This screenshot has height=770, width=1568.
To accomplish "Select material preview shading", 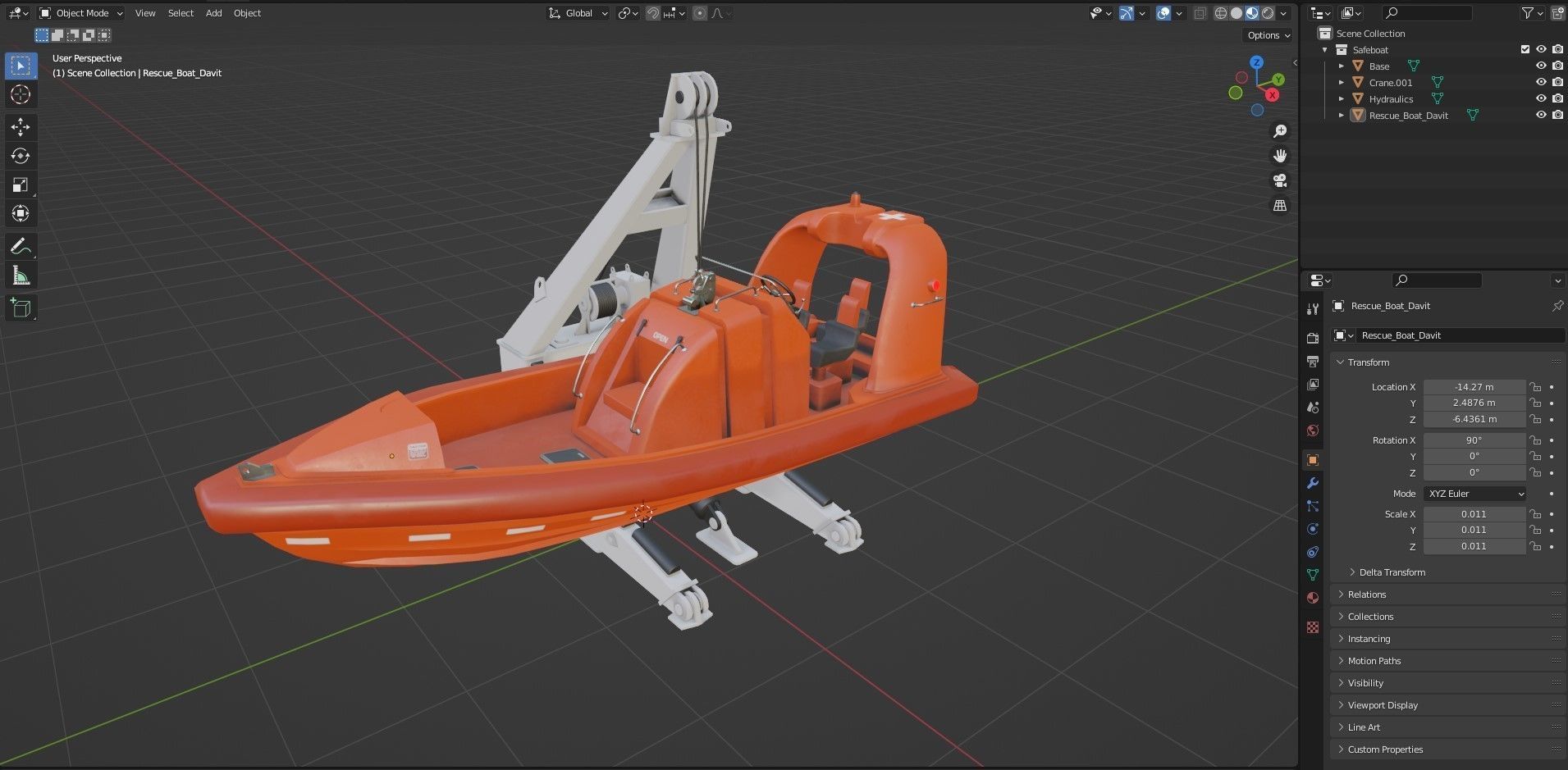I will [1251, 13].
